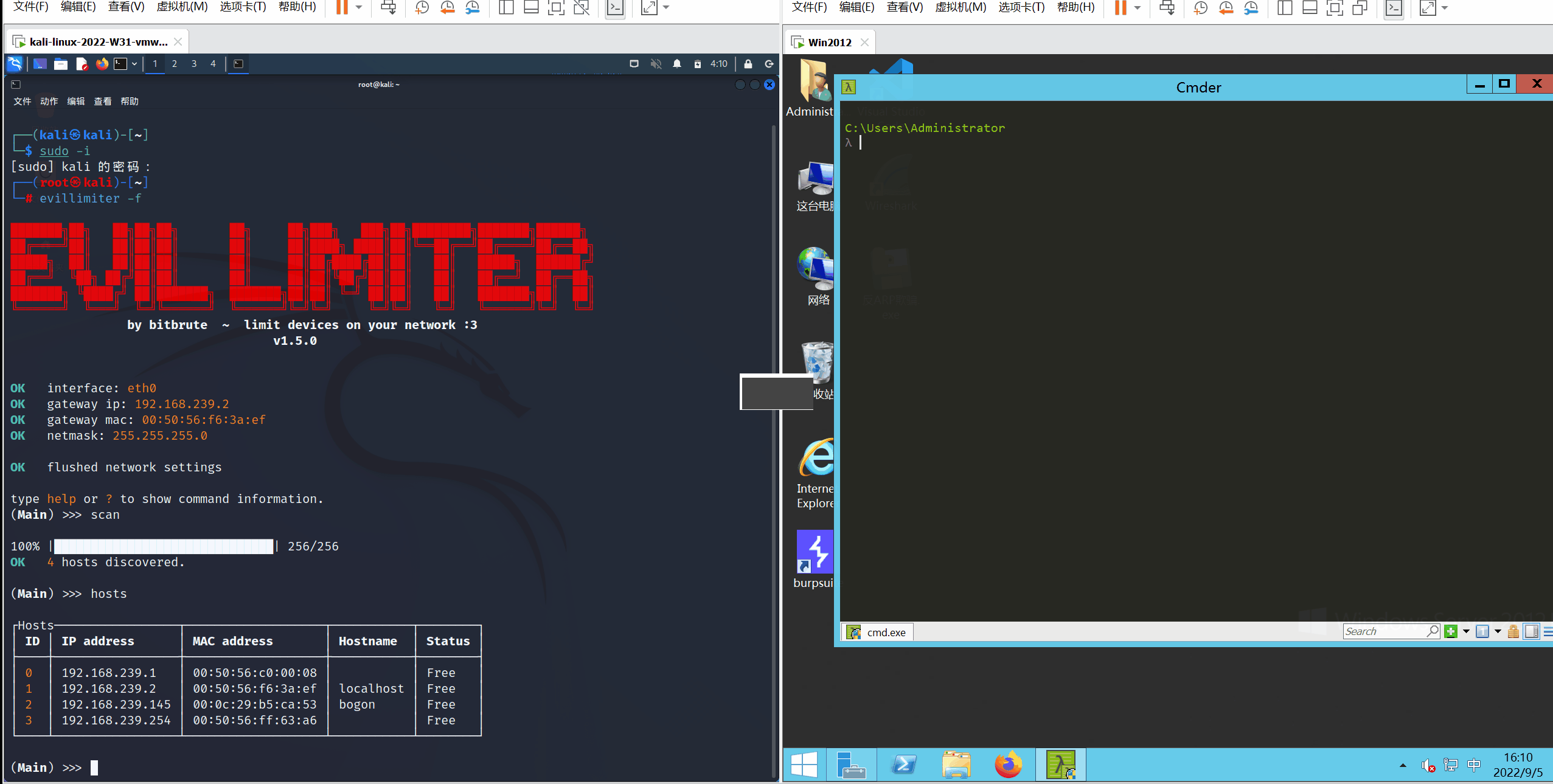
Task: Create new console with green plus in Cmder
Action: click(1452, 631)
